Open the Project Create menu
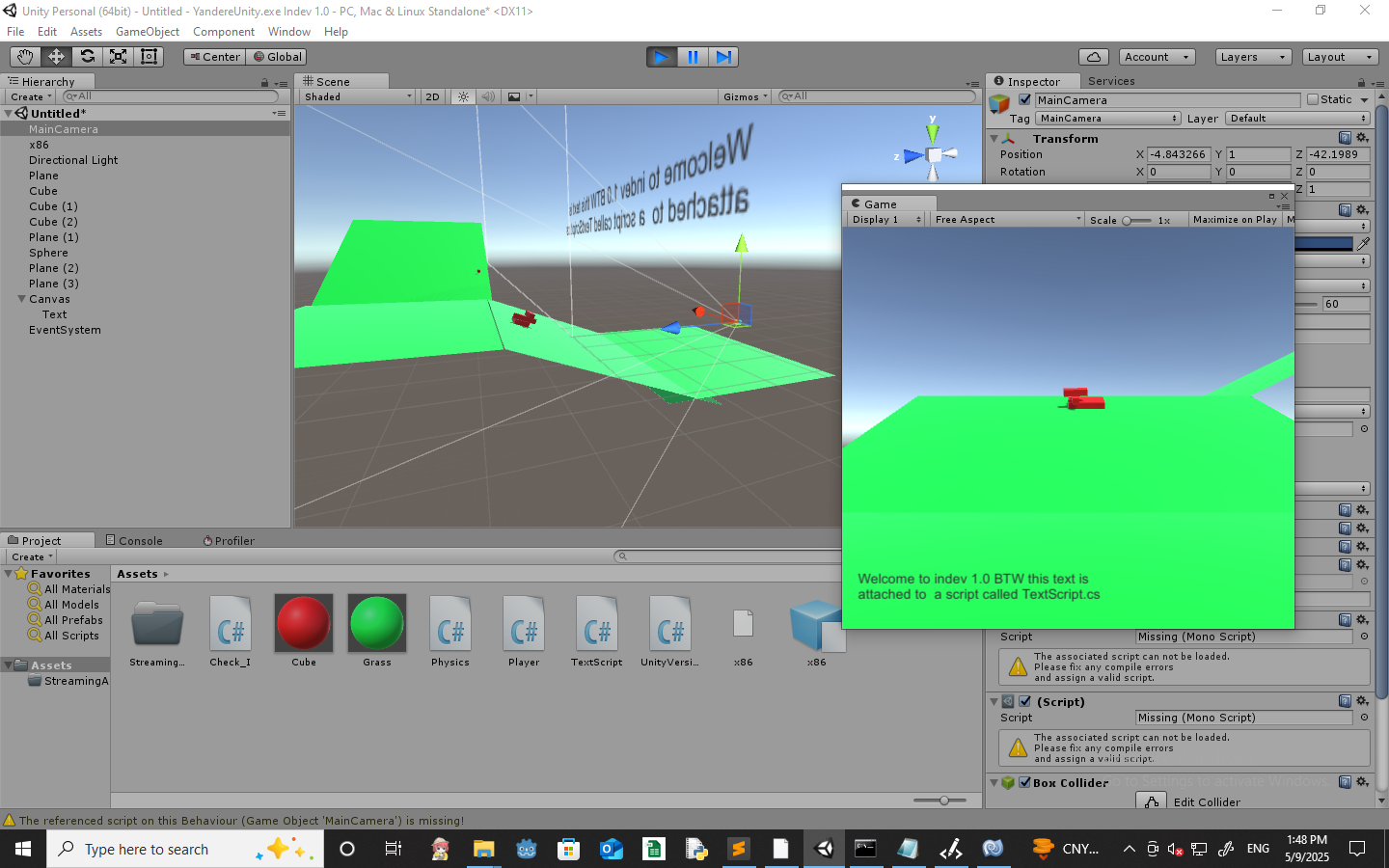 [32, 556]
